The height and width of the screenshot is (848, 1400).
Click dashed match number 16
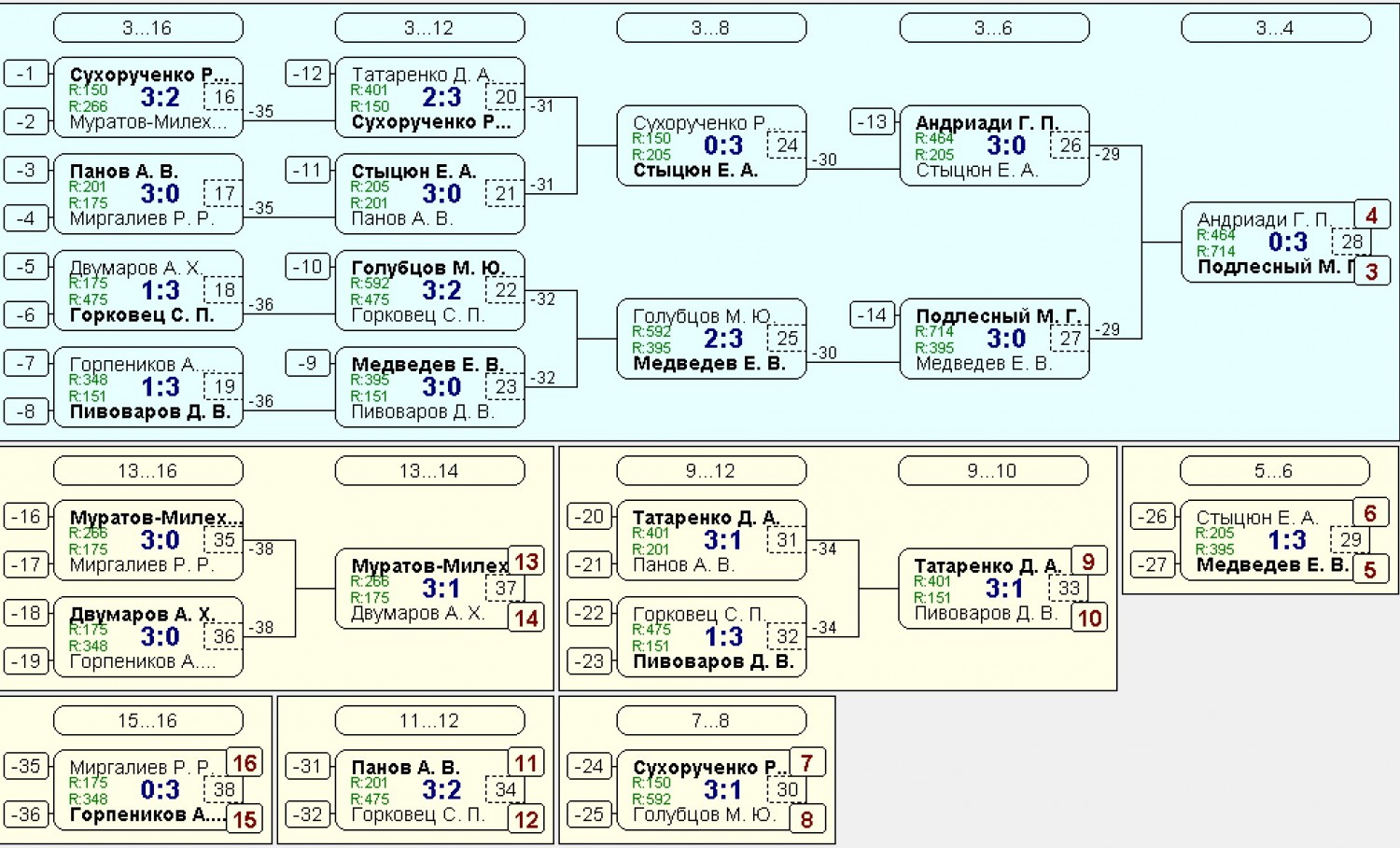pyautogui.click(x=224, y=97)
